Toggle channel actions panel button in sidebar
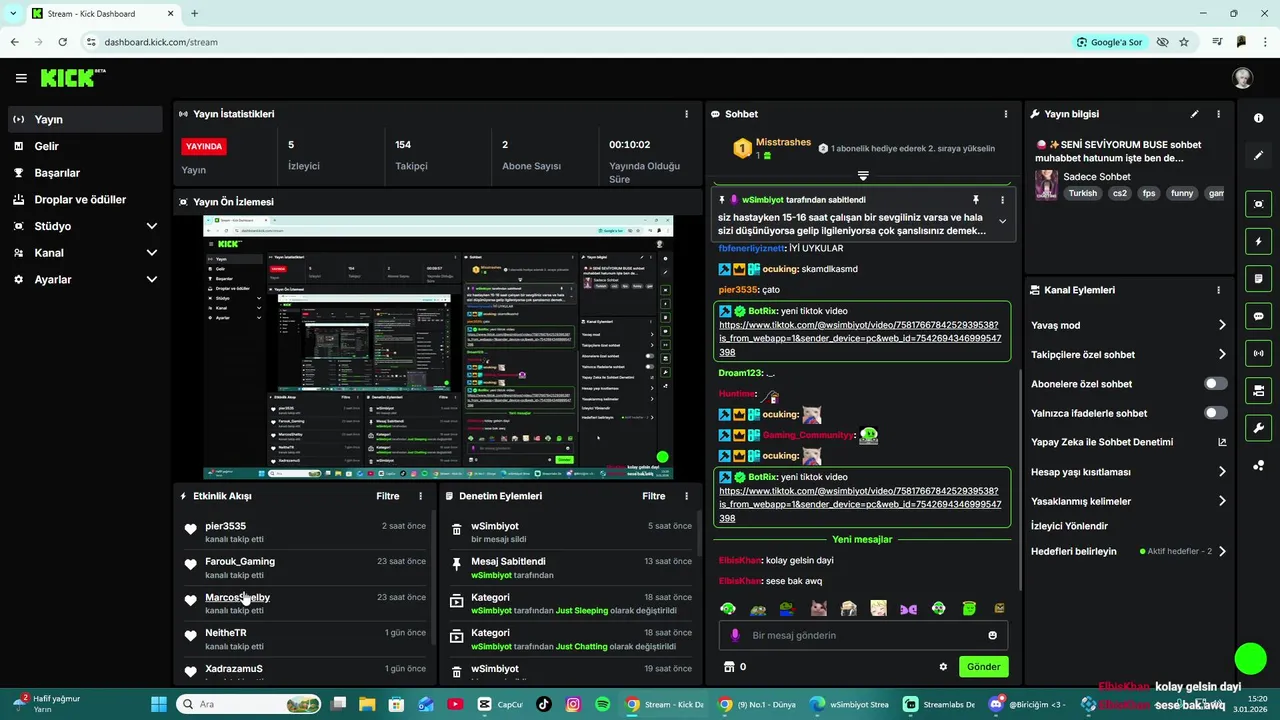Image resolution: width=1280 pixels, height=720 pixels. pyautogui.click(x=1258, y=390)
